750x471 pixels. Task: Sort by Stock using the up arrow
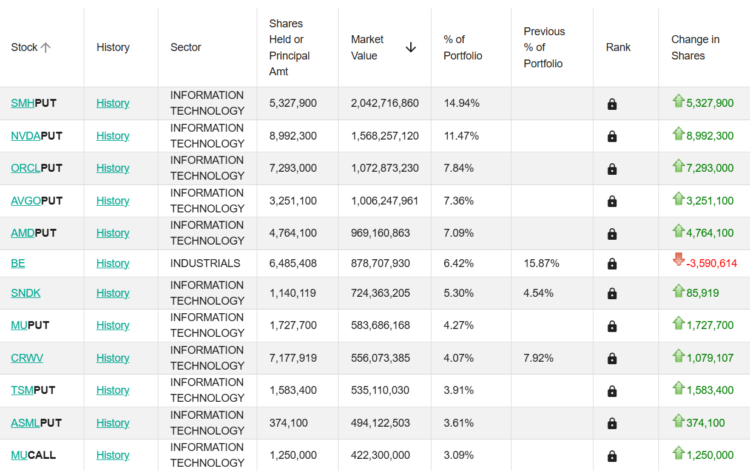tap(45, 47)
